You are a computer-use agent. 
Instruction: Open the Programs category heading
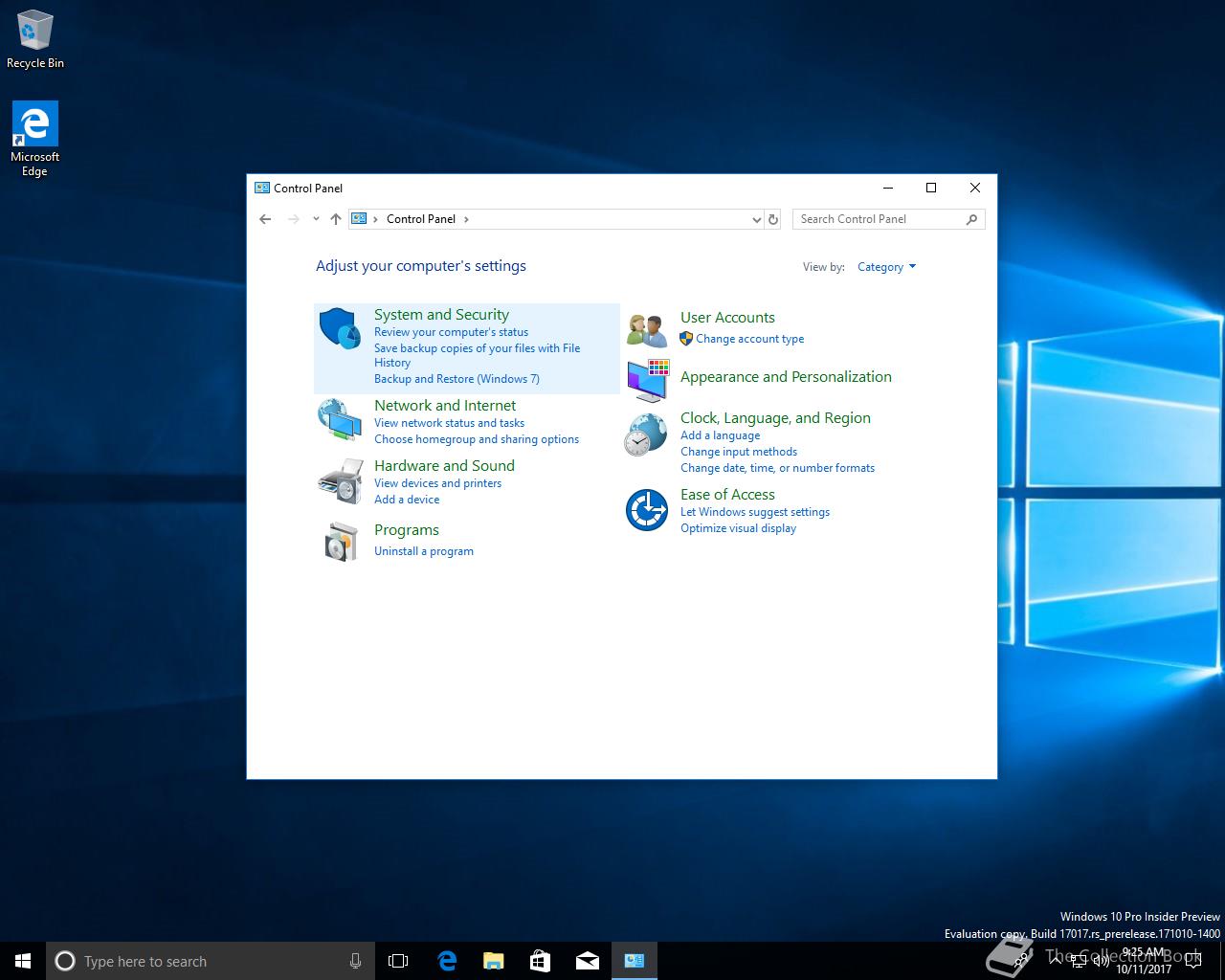click(407, 530)
